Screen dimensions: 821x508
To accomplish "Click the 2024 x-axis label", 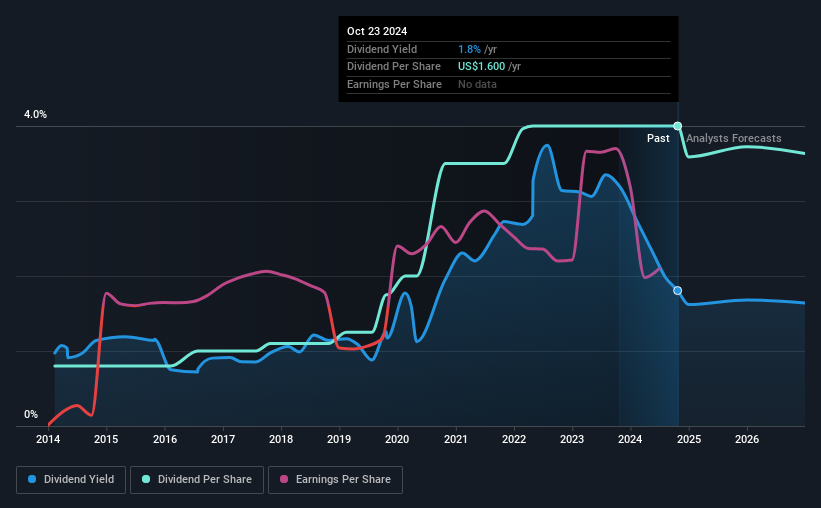I will pos(630,439).
